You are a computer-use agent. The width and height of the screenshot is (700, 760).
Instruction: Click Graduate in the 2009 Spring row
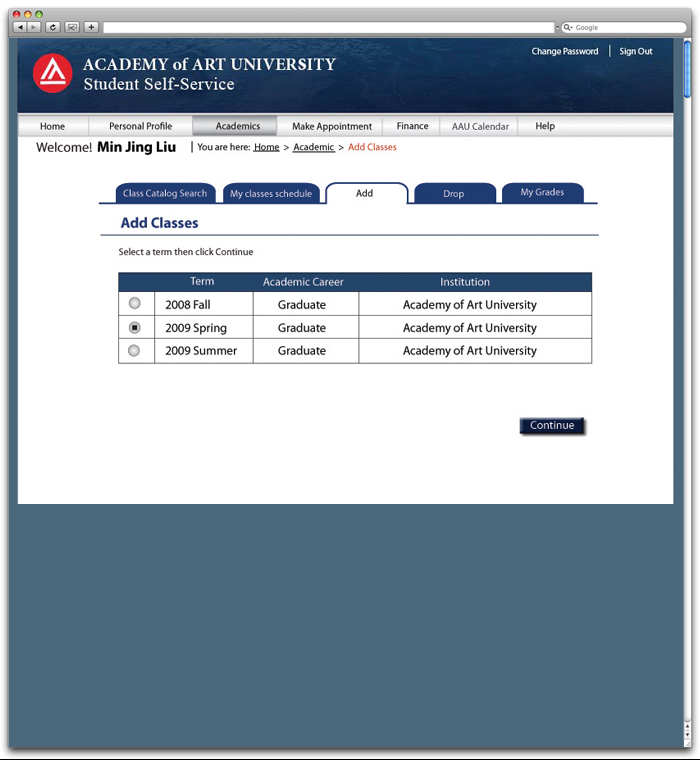(302, 328)
